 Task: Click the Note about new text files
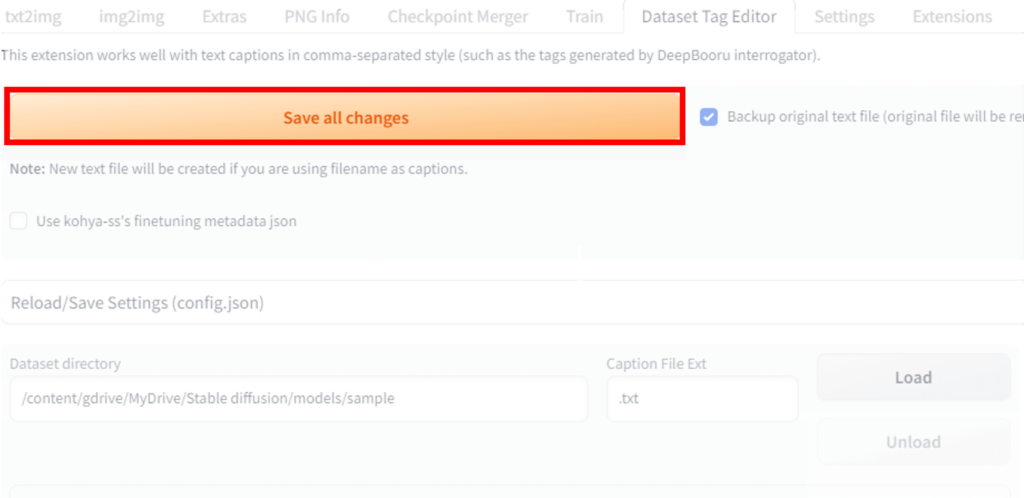pos(239,169)
